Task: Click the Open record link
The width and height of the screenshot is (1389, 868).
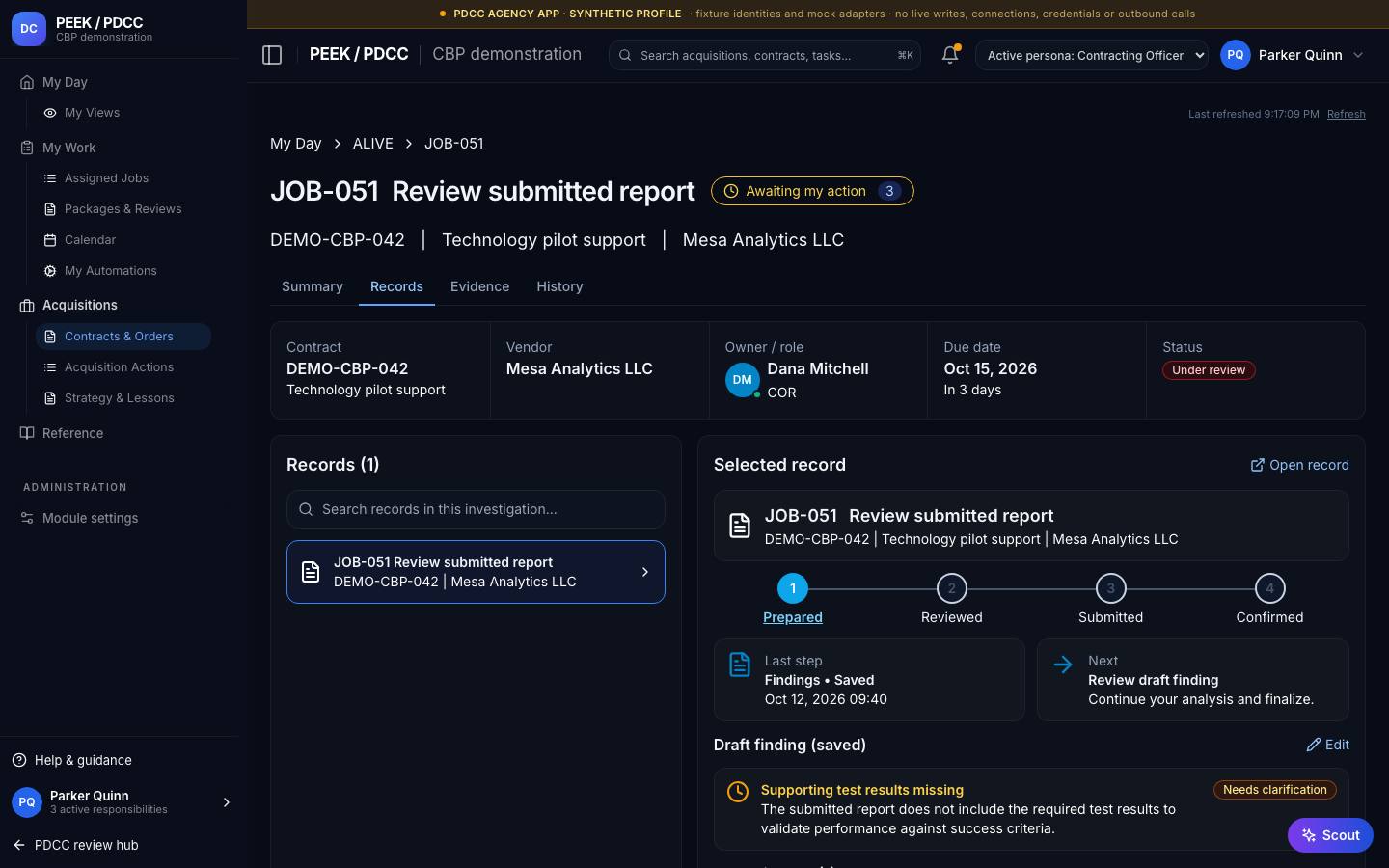Action: pyautogui.click(x=1299, y=465)
